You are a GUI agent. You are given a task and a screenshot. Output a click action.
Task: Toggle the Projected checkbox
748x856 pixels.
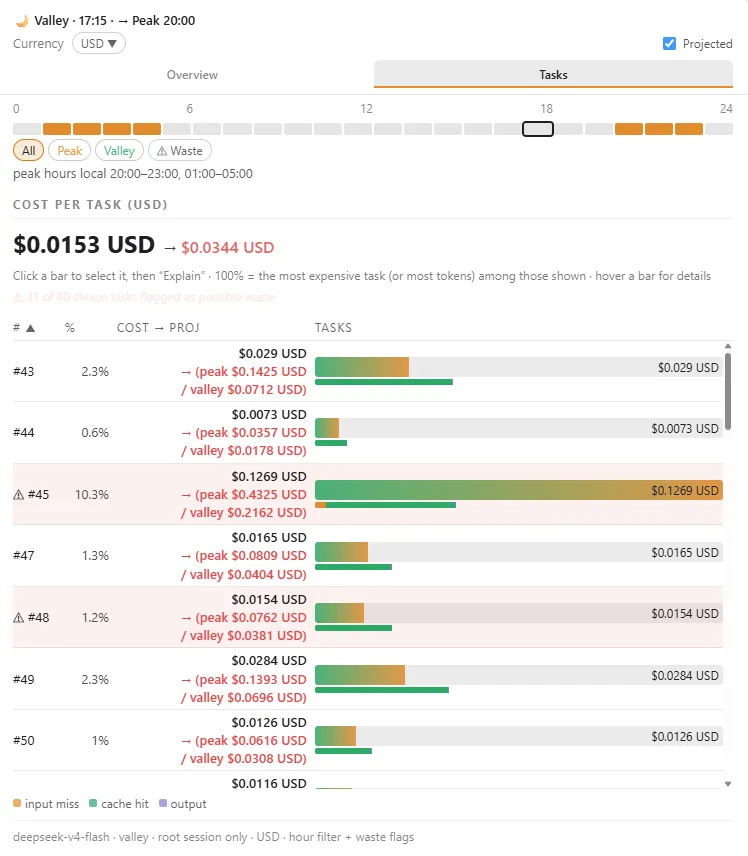(669, 44)
